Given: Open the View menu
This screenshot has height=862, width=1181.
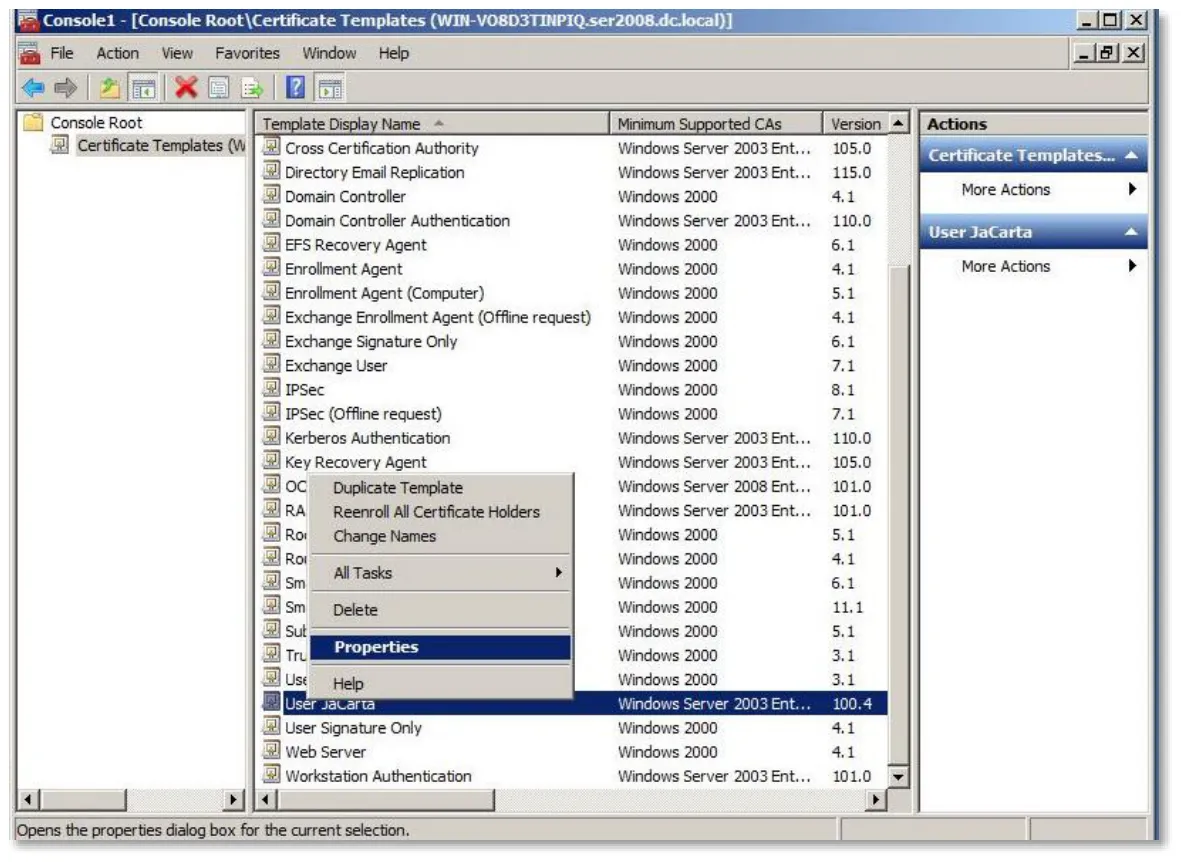Looking at the screenshot, I should (177, 53).
